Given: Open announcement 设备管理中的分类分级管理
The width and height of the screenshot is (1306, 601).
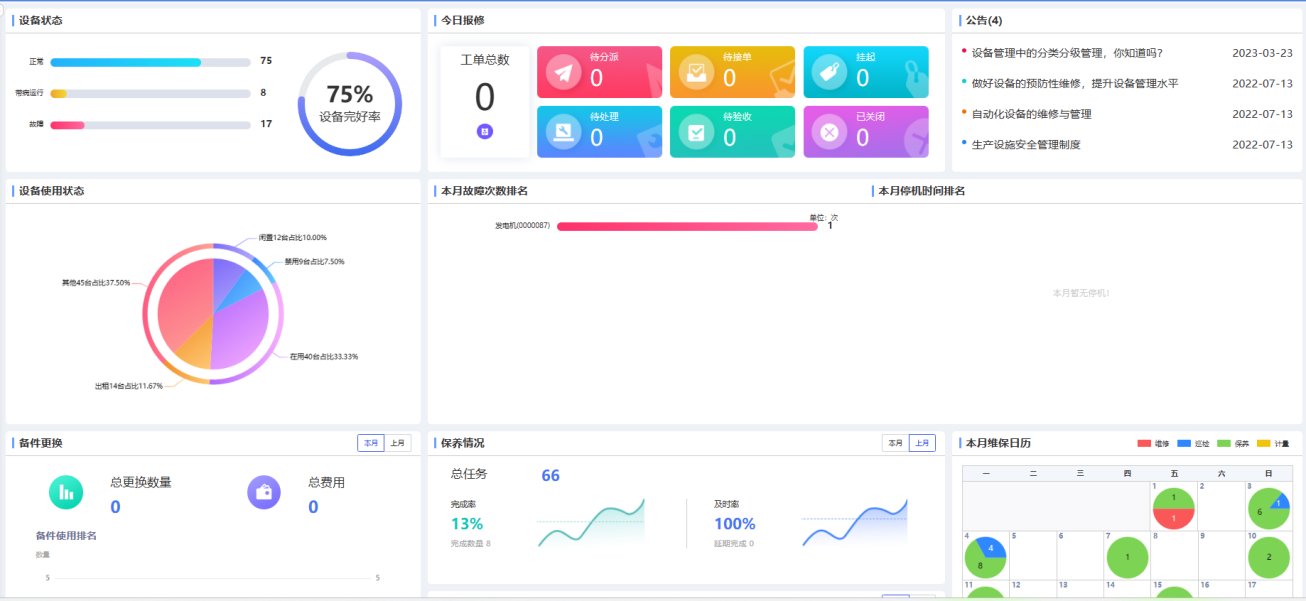Looking at the screenshot, I should [x=1067, y=53].
